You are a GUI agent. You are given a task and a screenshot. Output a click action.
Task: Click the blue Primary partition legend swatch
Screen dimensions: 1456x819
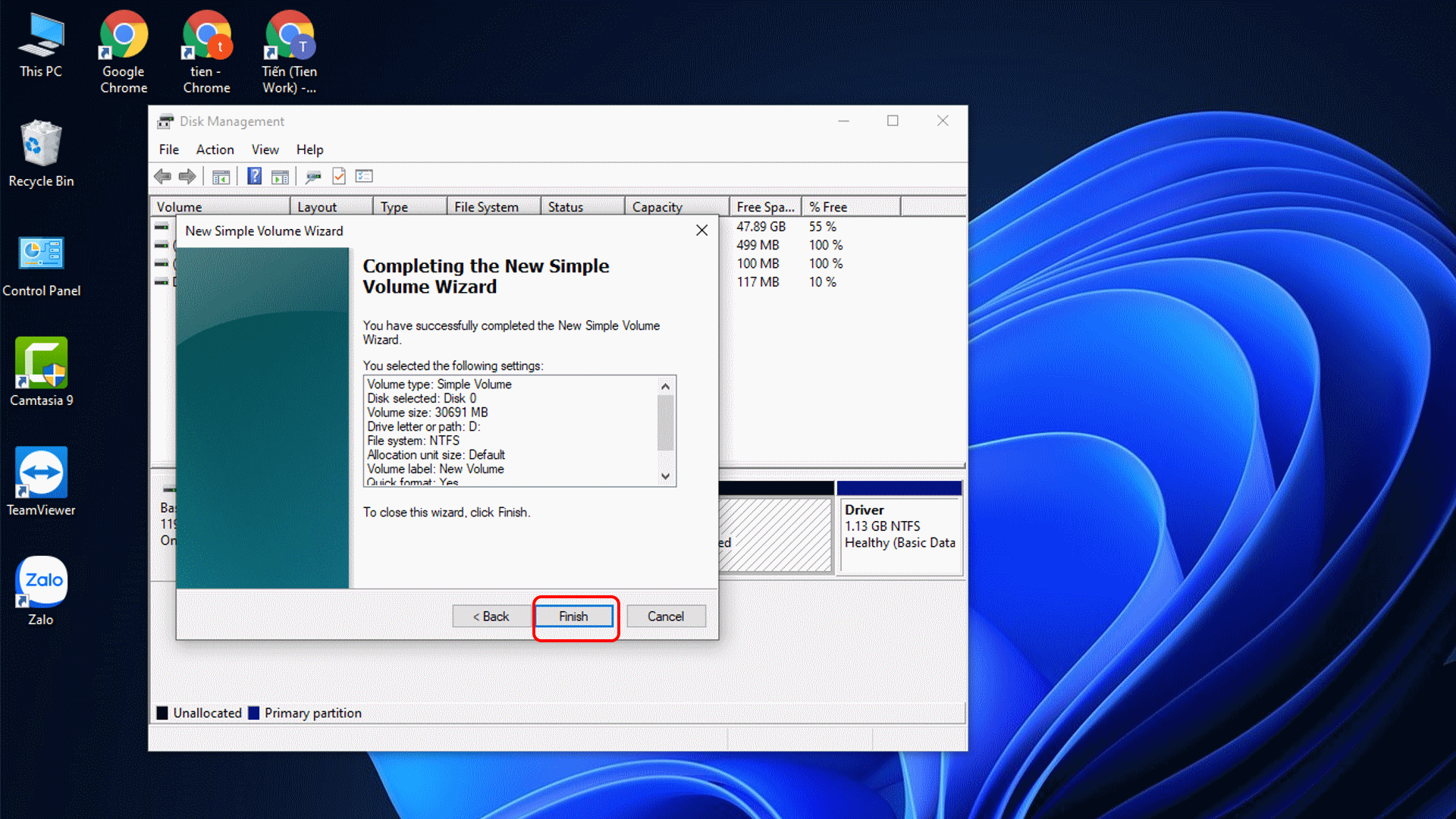pos(254,713)
